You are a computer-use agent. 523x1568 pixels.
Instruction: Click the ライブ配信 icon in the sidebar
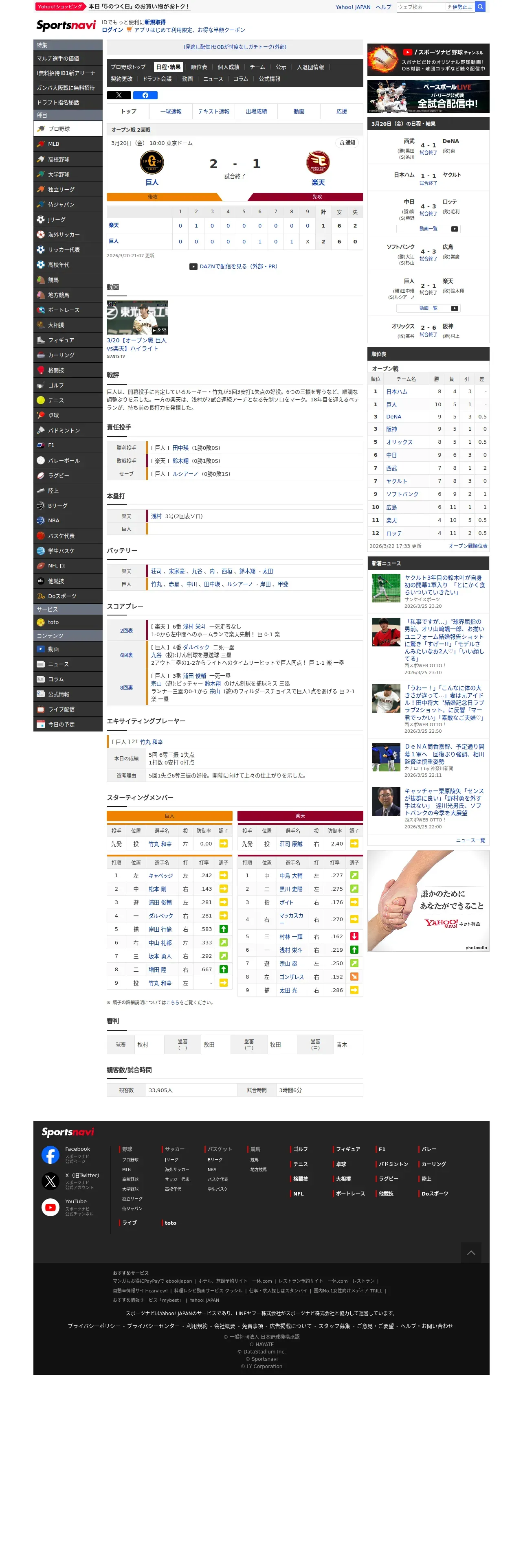(41, 710)
